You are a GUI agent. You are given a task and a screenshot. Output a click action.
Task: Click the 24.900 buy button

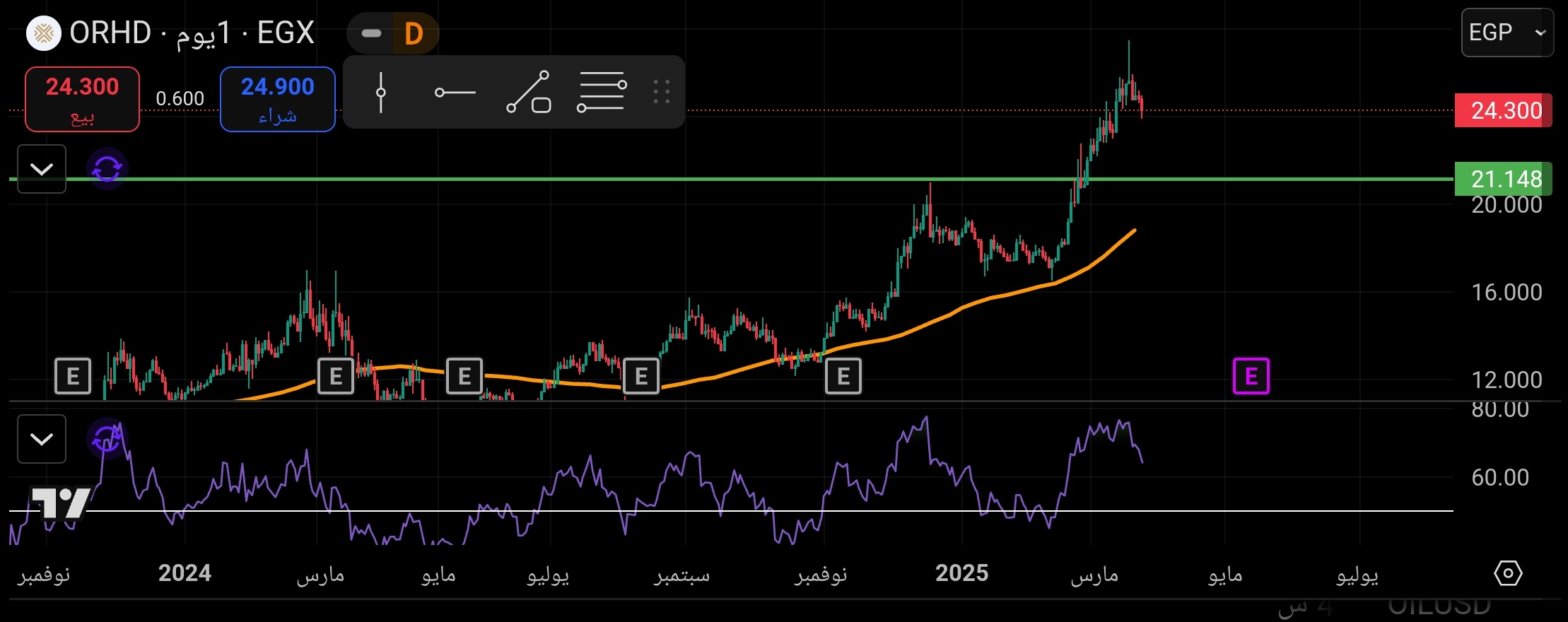[277, 99]
